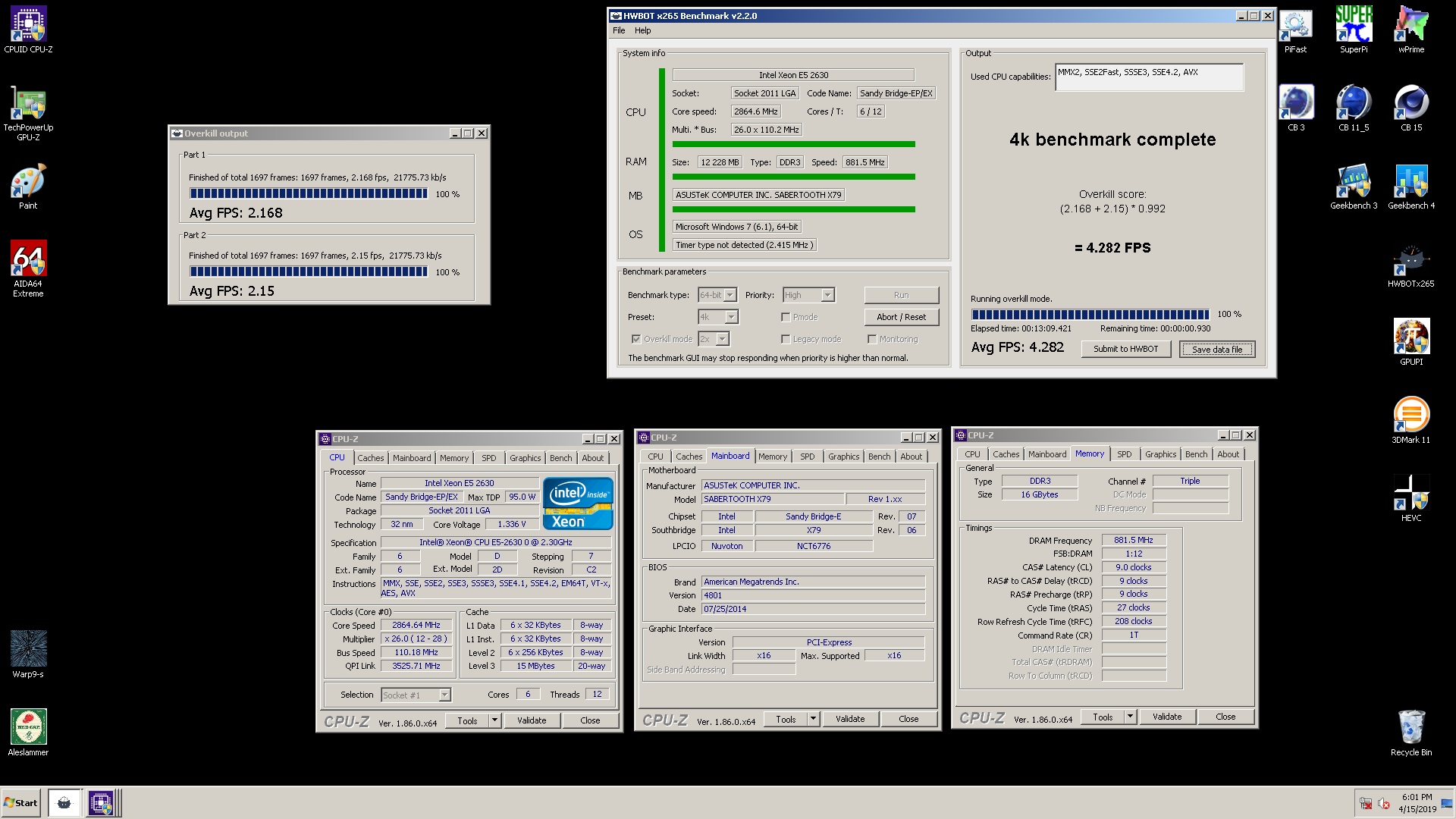Switch to SPD tab in CPU-Z Mainboard window

808,457
